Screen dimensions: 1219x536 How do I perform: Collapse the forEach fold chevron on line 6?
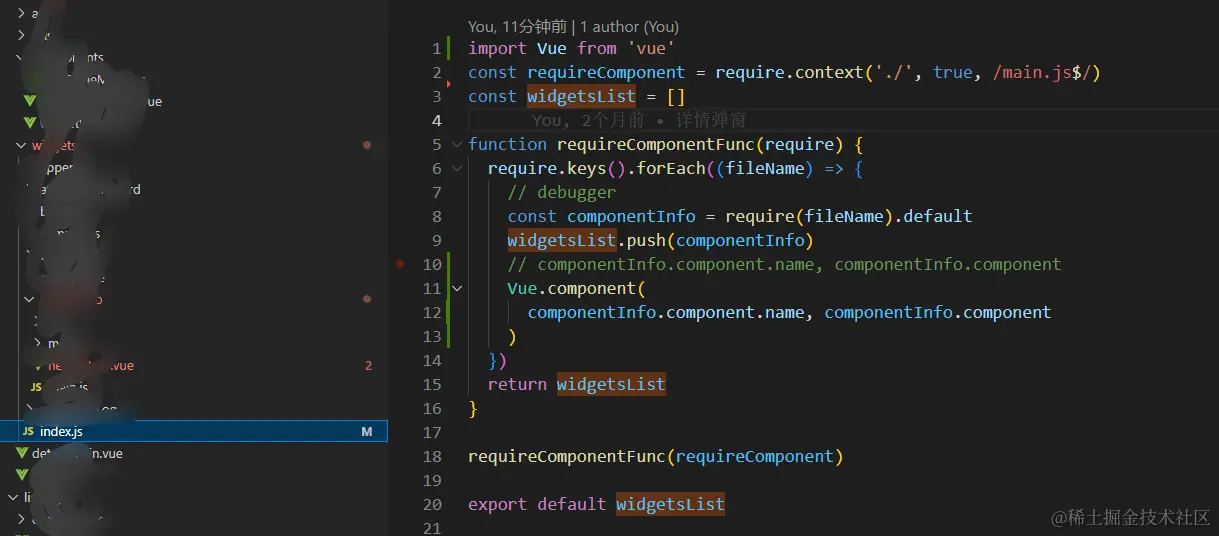point(458,169)
